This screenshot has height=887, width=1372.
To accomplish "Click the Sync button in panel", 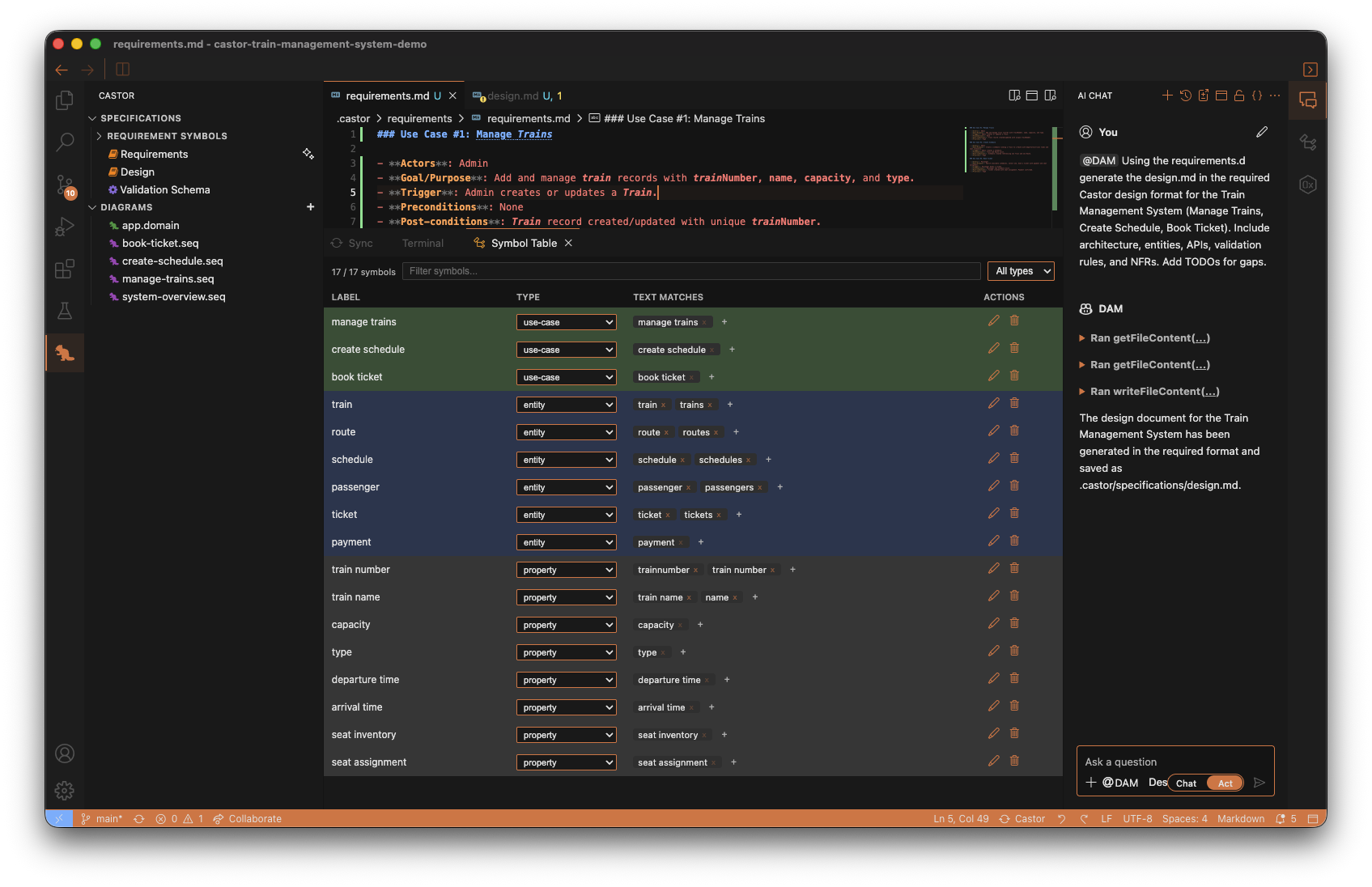I will point(352,244).
